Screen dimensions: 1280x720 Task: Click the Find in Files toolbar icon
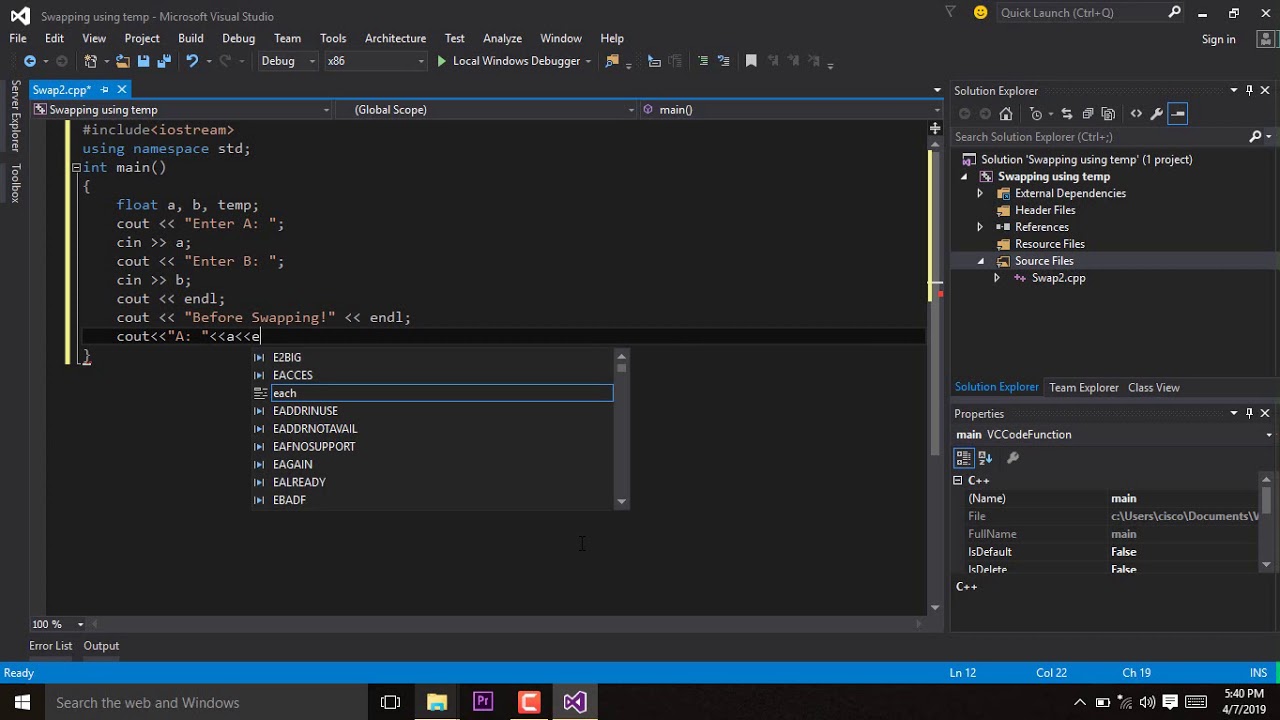click(612, 61)
